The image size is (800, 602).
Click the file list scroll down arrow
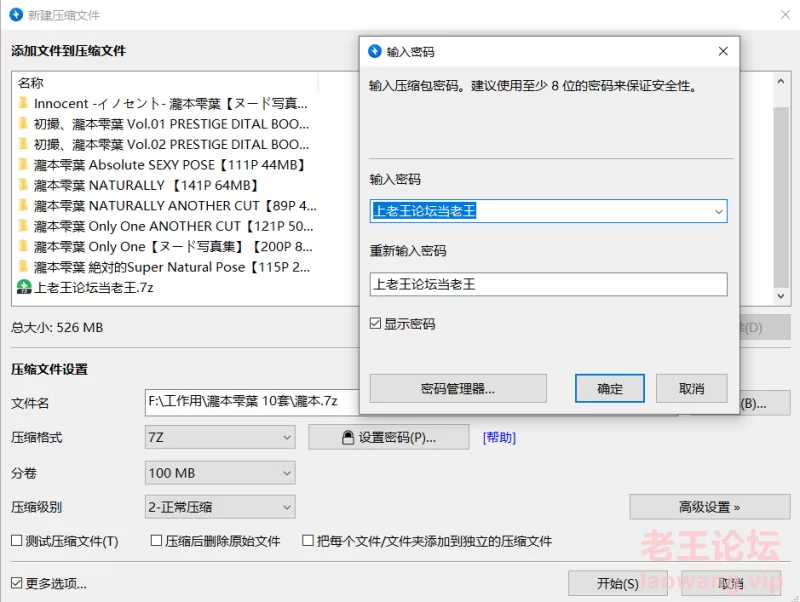[x=781, y=296]
